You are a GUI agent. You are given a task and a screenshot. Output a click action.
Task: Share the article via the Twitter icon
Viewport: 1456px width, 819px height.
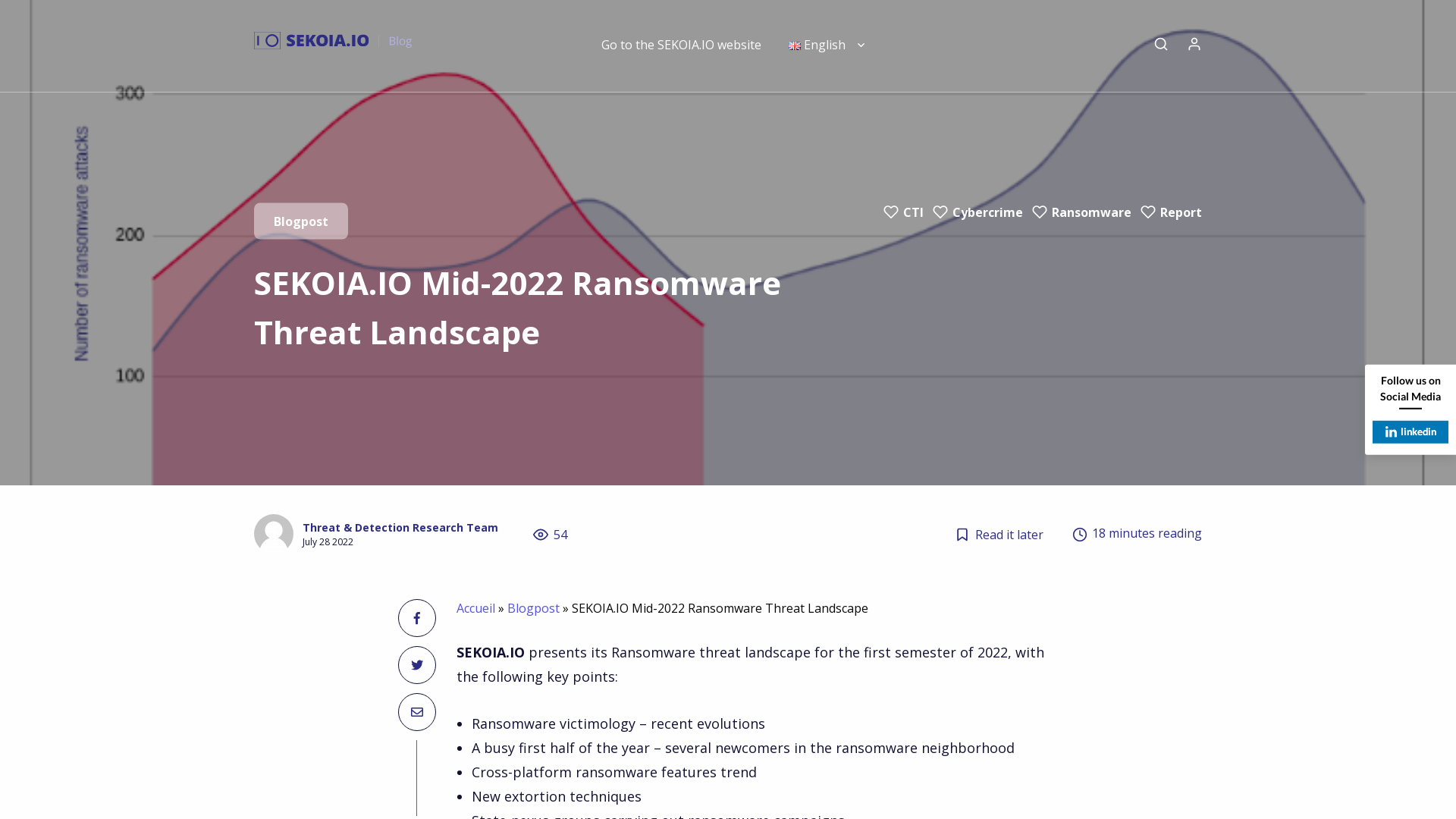416,664
